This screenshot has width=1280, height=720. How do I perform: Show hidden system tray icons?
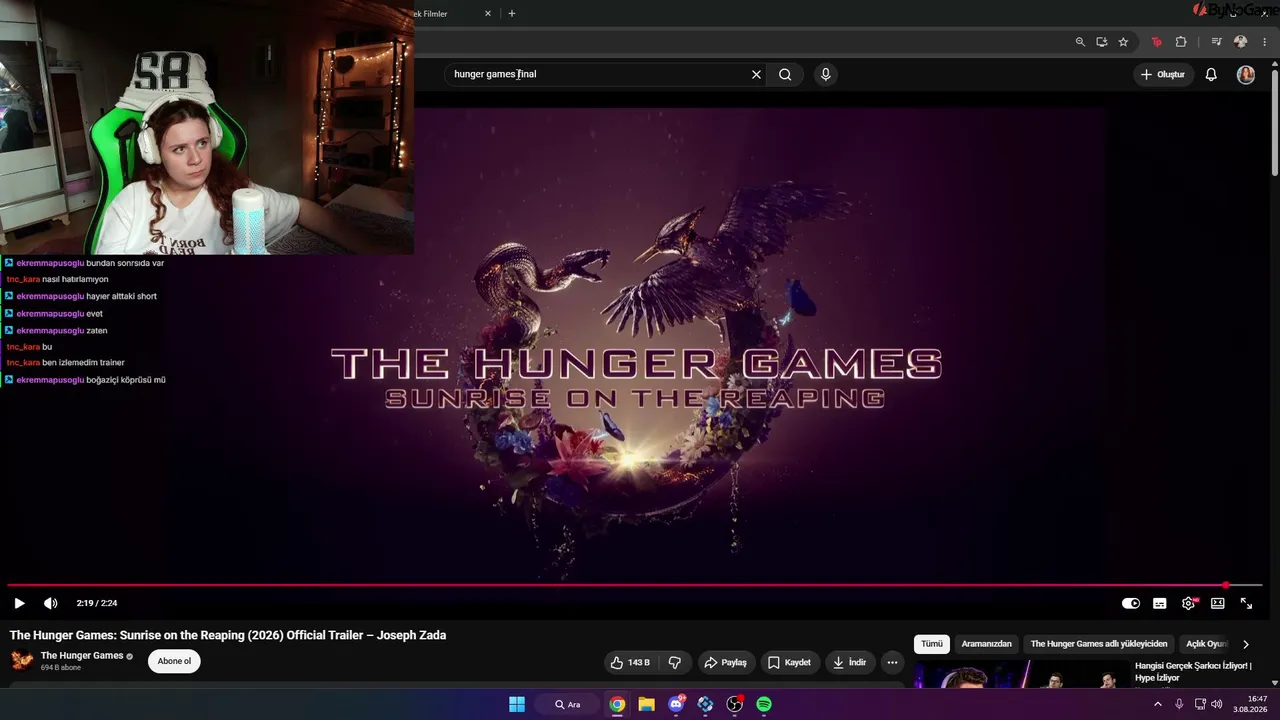tap(1158, 704)
